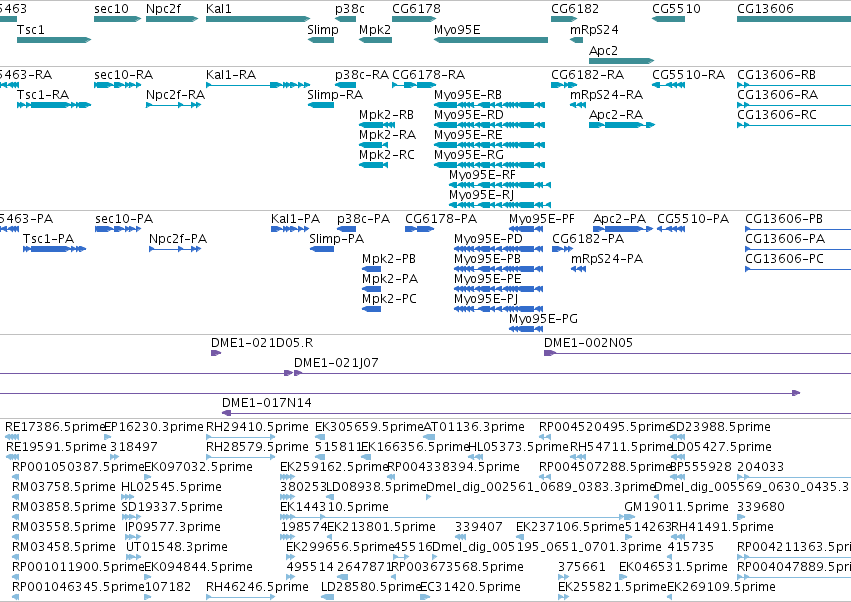Click BAC clone DME1-002N05

point(697,353)
